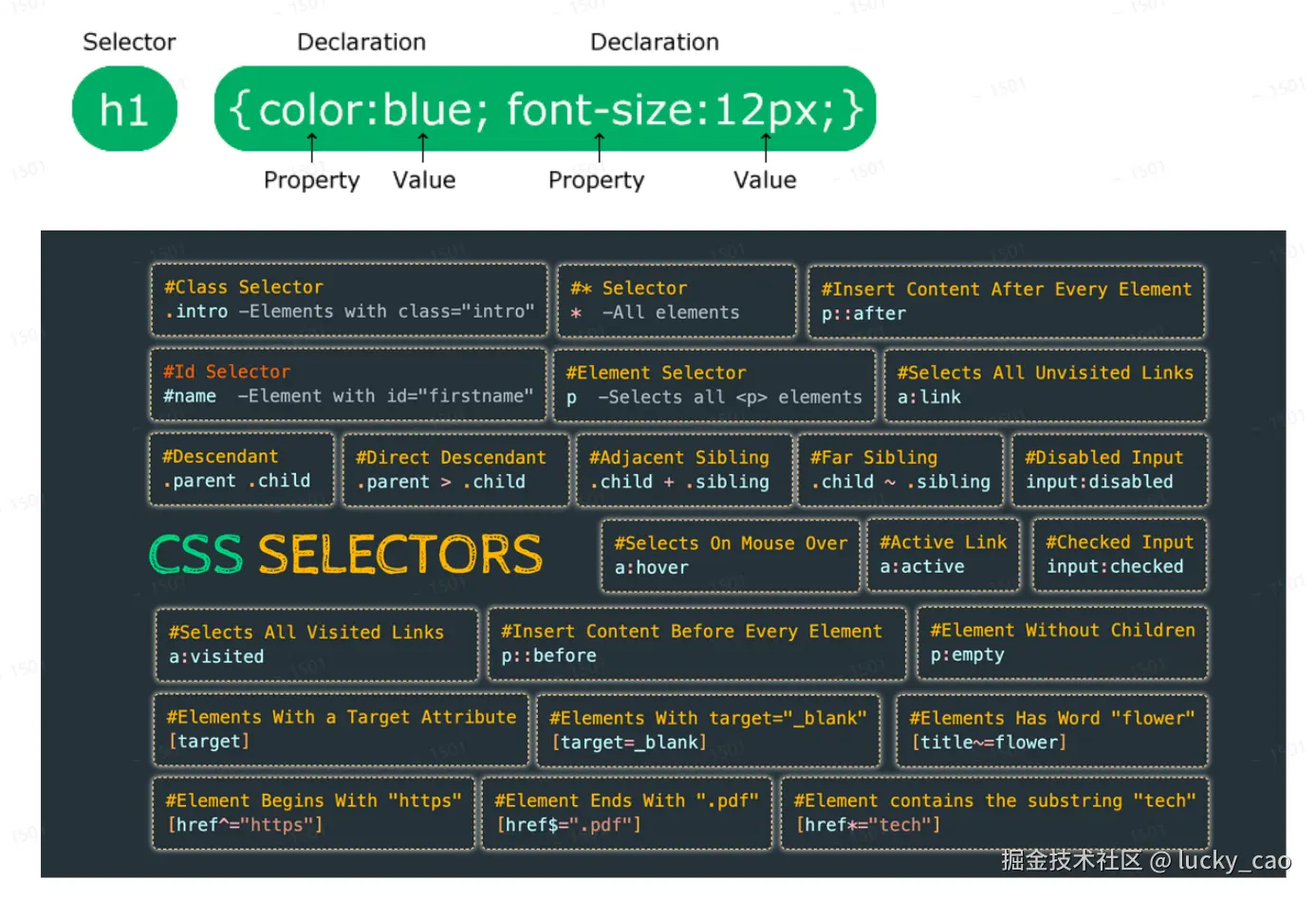Click the '#Selects All Visited Links' heading
The height and width of the screenshot is (899, 1316).
pyautogui.click(x=306, y=633)
